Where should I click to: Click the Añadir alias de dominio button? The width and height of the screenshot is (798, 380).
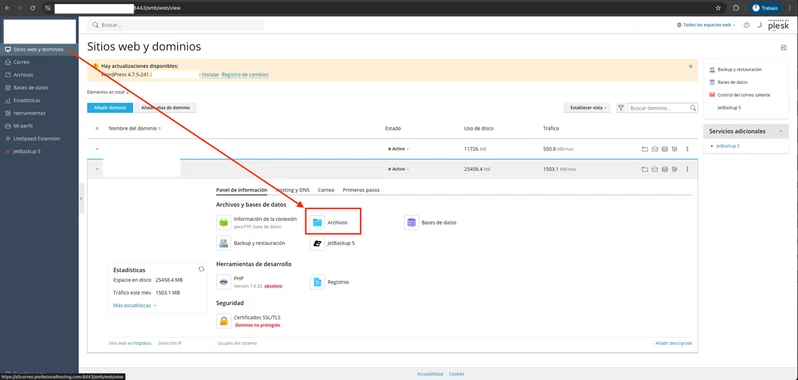(165, 108)
